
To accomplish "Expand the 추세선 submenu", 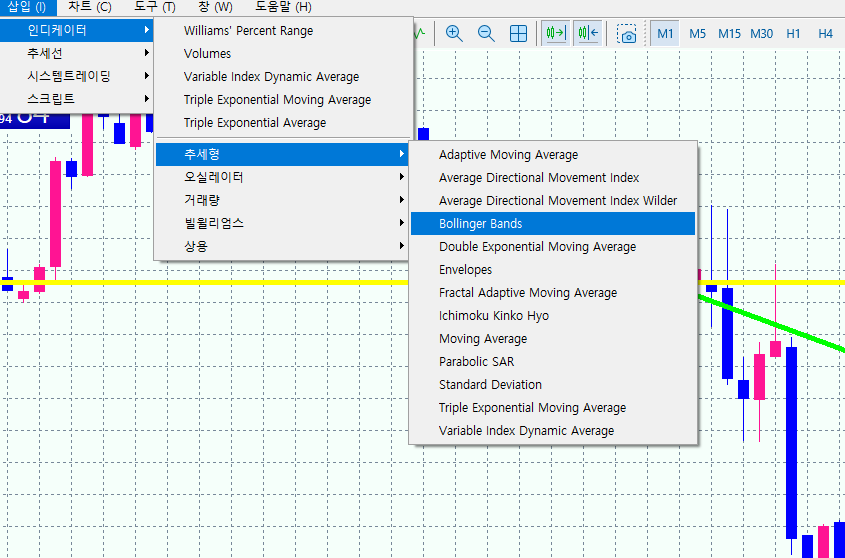I will coord(47,53).
